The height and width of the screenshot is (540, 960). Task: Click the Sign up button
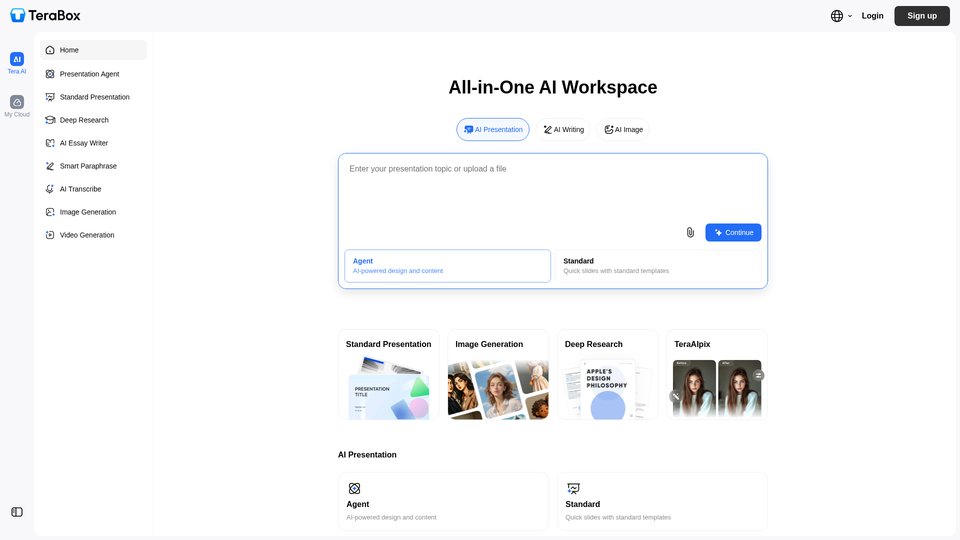click(921, 16)
